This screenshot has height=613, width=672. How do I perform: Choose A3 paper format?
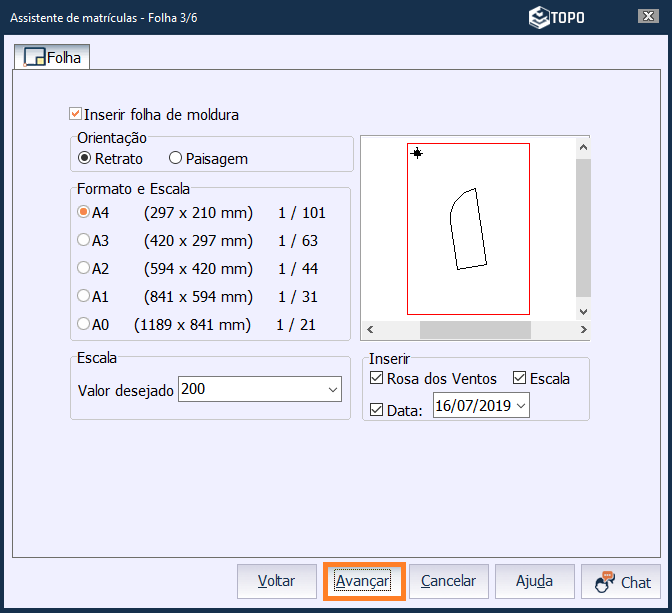84,240
